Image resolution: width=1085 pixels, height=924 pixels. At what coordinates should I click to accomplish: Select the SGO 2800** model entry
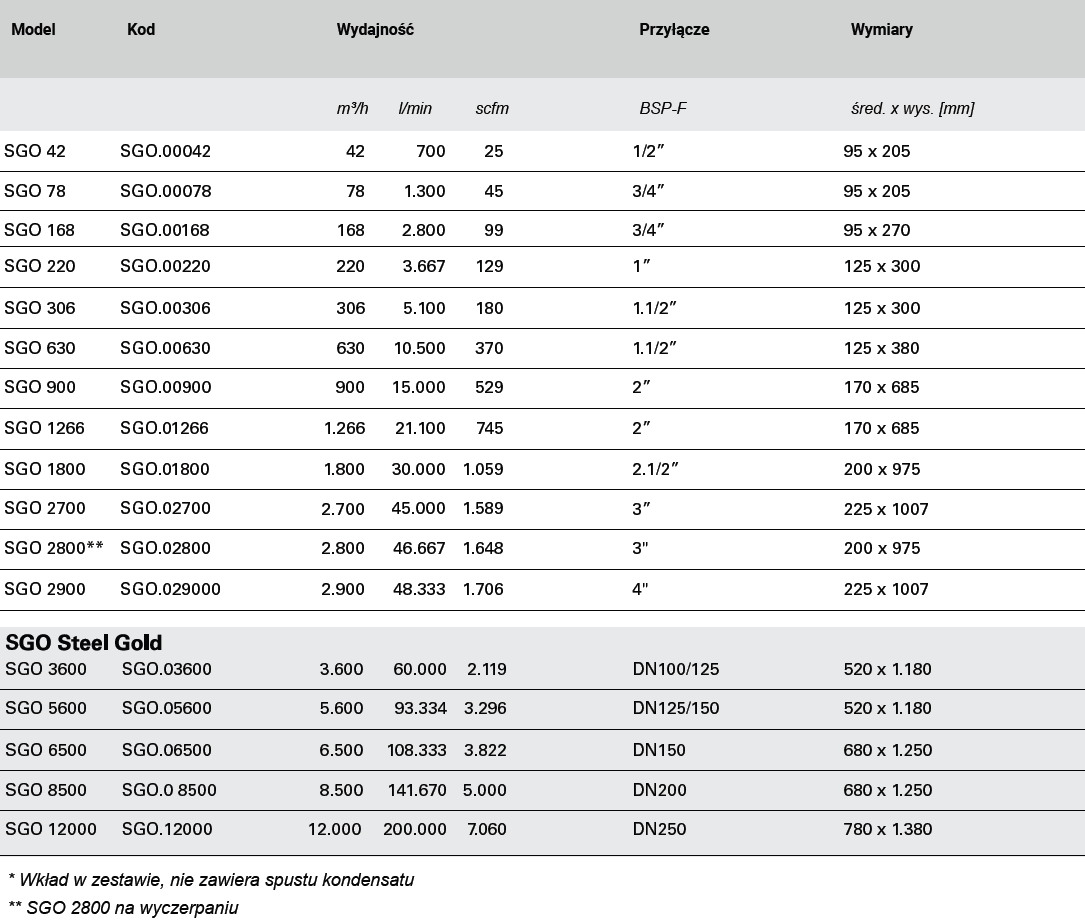click(54, 548)
